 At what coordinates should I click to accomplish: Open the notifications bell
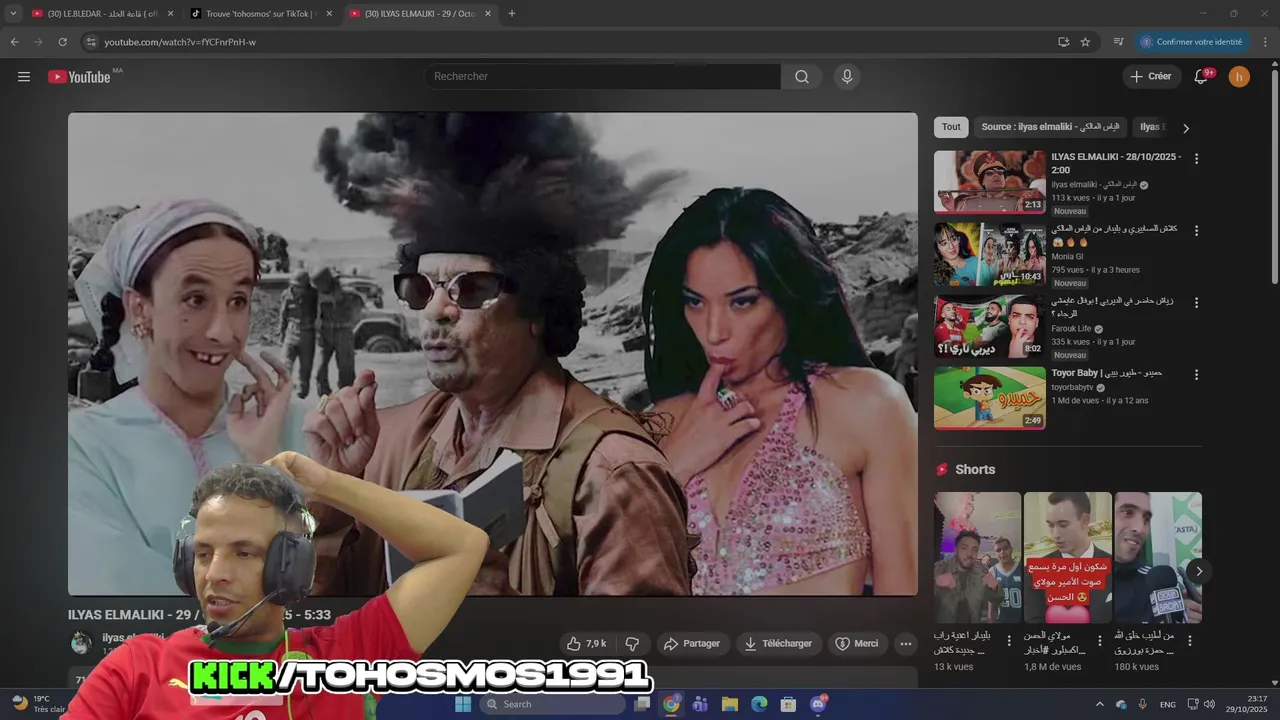(x=1202, y=77)
